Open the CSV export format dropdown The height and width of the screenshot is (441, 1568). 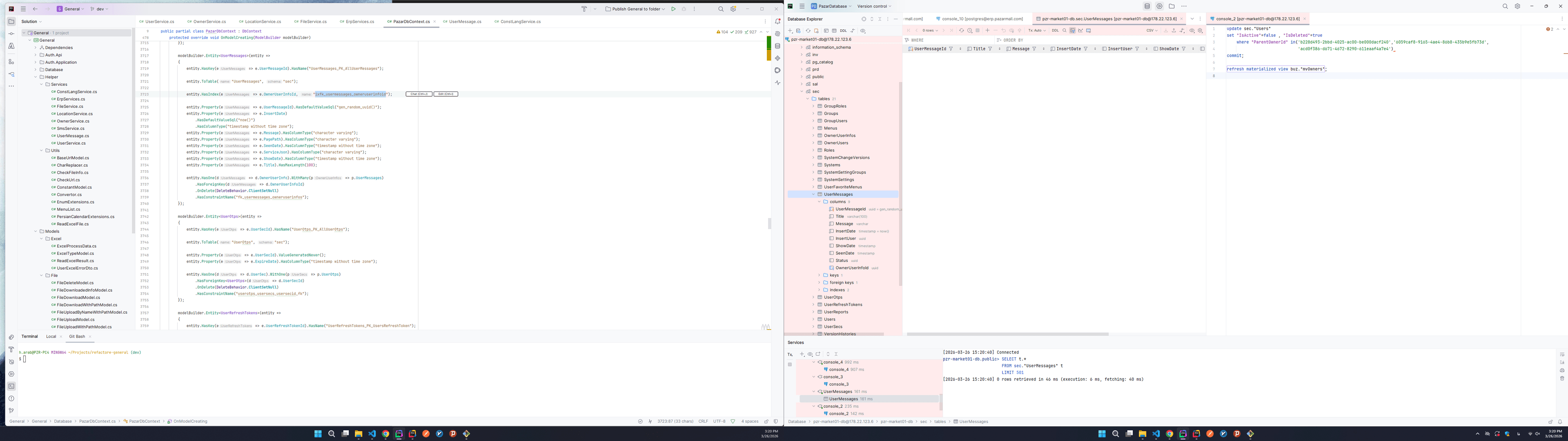[1151, 31]
